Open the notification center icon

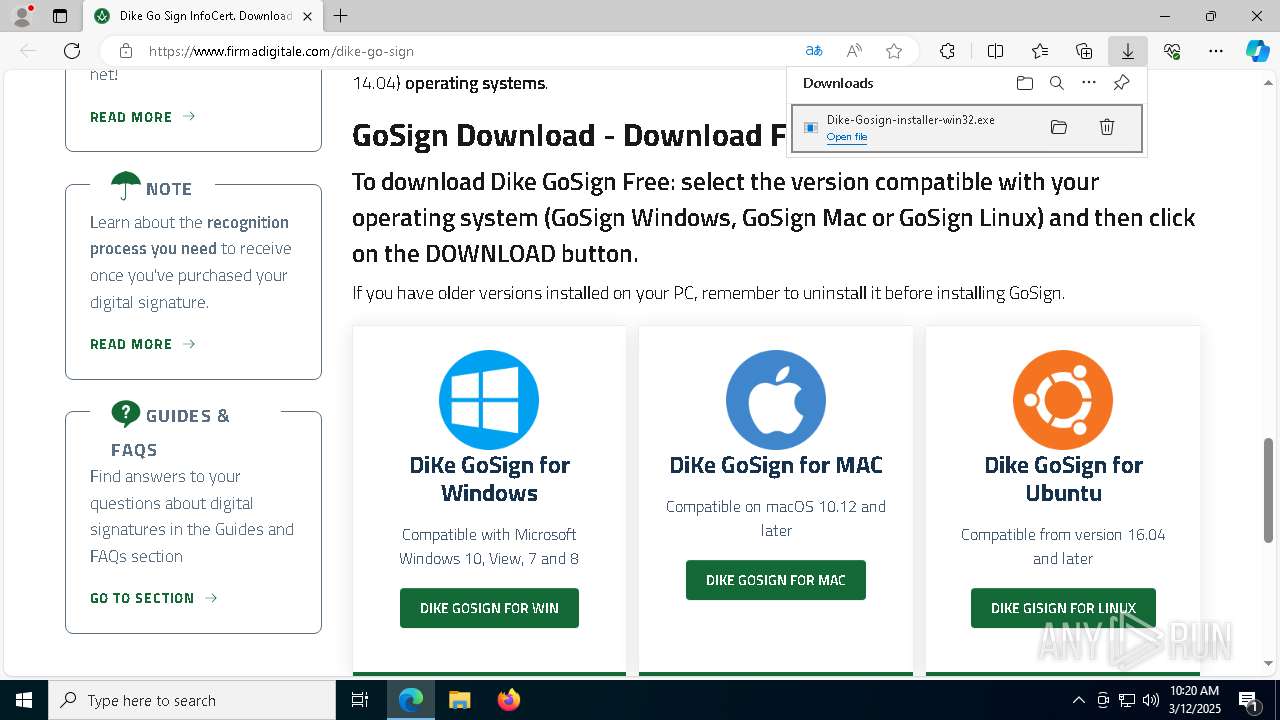click(x=1248, y=700)
